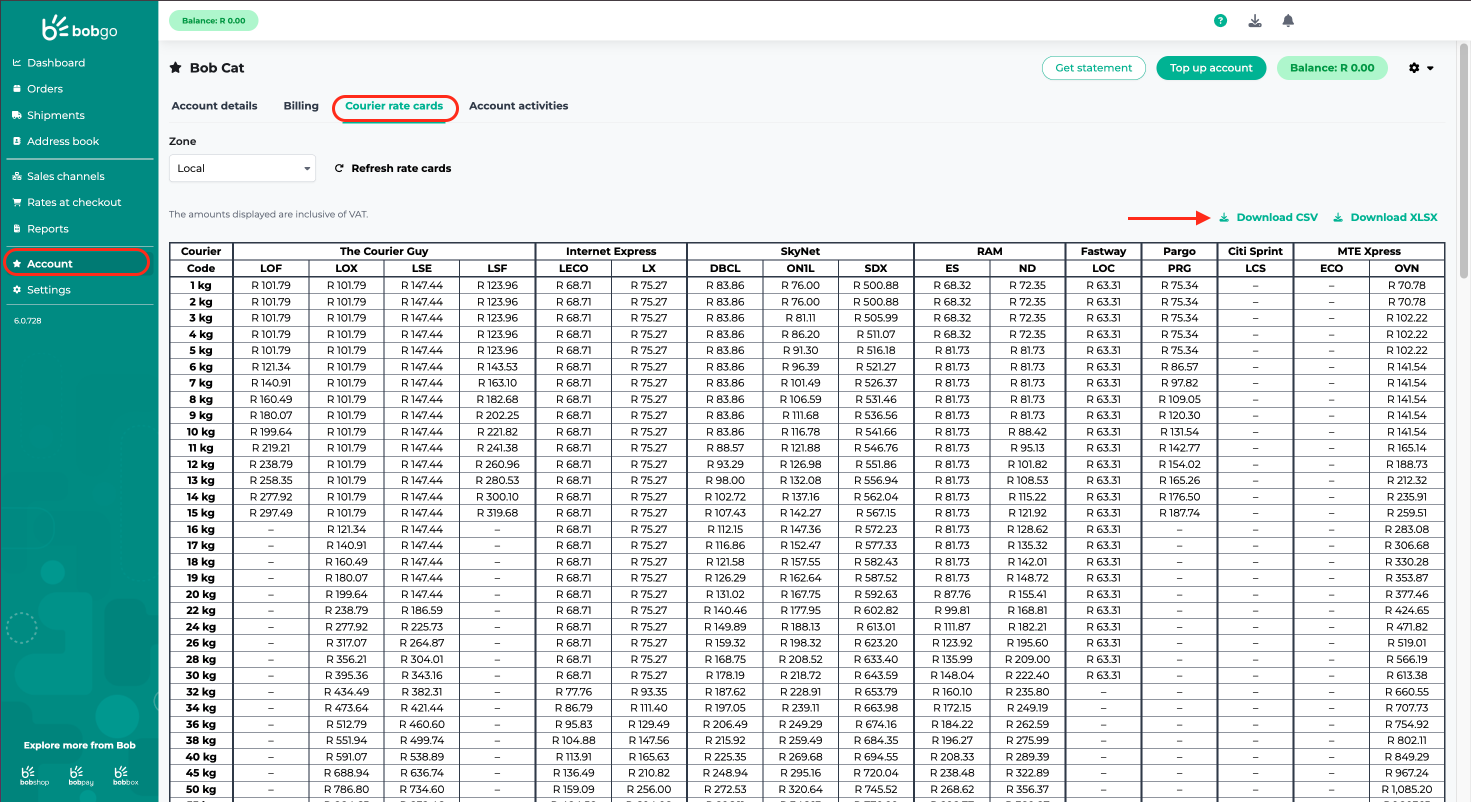Click the VAT inclusive amounts note
This screenshot has height=802, width=1471.
269,214
